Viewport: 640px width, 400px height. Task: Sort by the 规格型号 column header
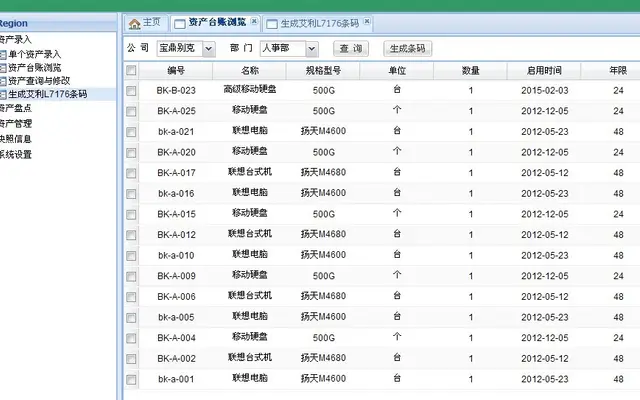pyautogui.click(x=323, y=71)
